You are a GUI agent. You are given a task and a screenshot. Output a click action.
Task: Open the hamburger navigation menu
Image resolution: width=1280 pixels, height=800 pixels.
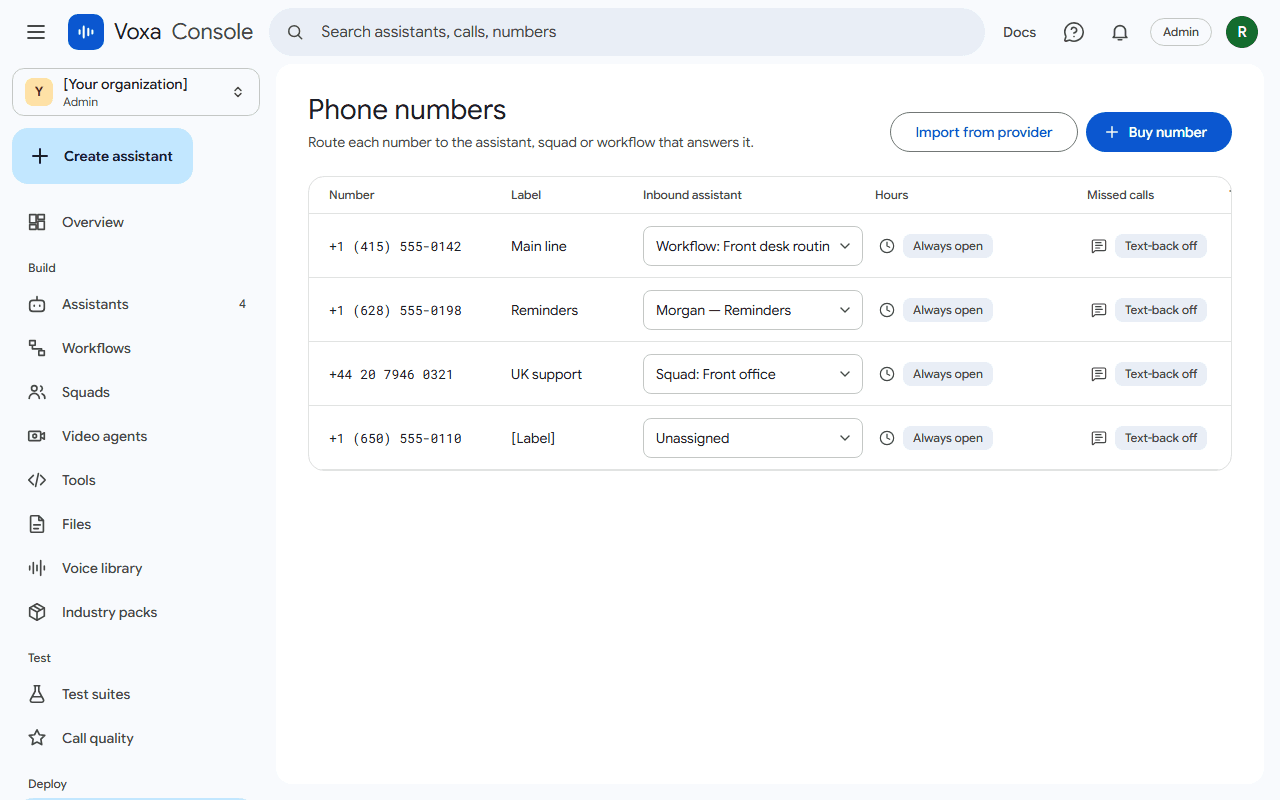click(x=36, y=32)
